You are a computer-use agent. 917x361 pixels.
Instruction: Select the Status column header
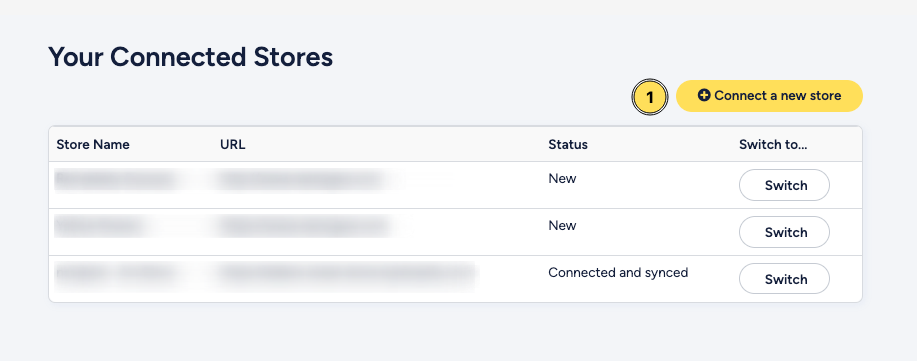[568, 145]
